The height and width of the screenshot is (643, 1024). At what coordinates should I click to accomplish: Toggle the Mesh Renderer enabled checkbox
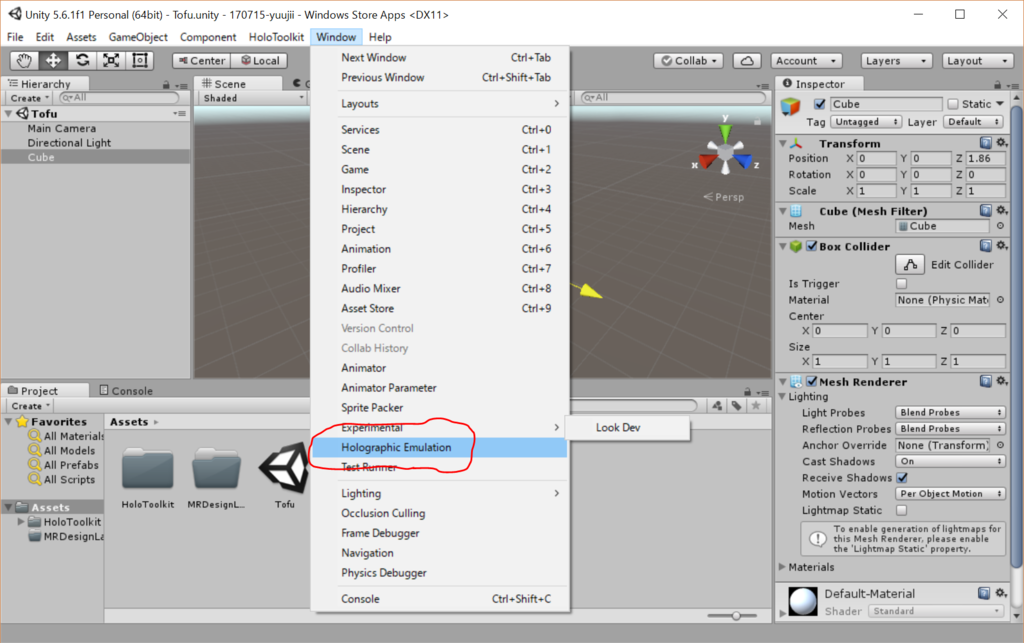(x=812, y=381)
